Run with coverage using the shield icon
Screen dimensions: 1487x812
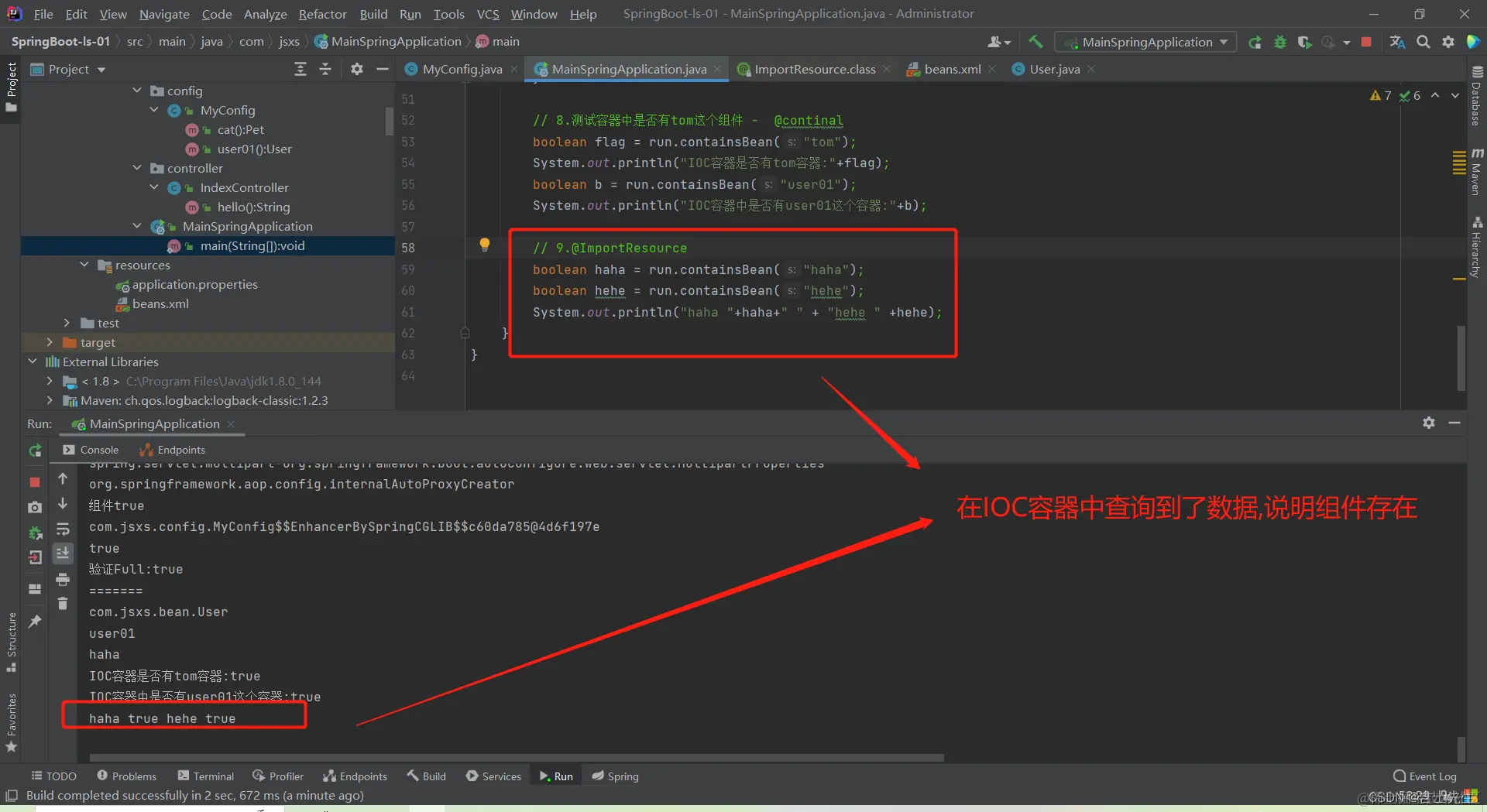1304,42
